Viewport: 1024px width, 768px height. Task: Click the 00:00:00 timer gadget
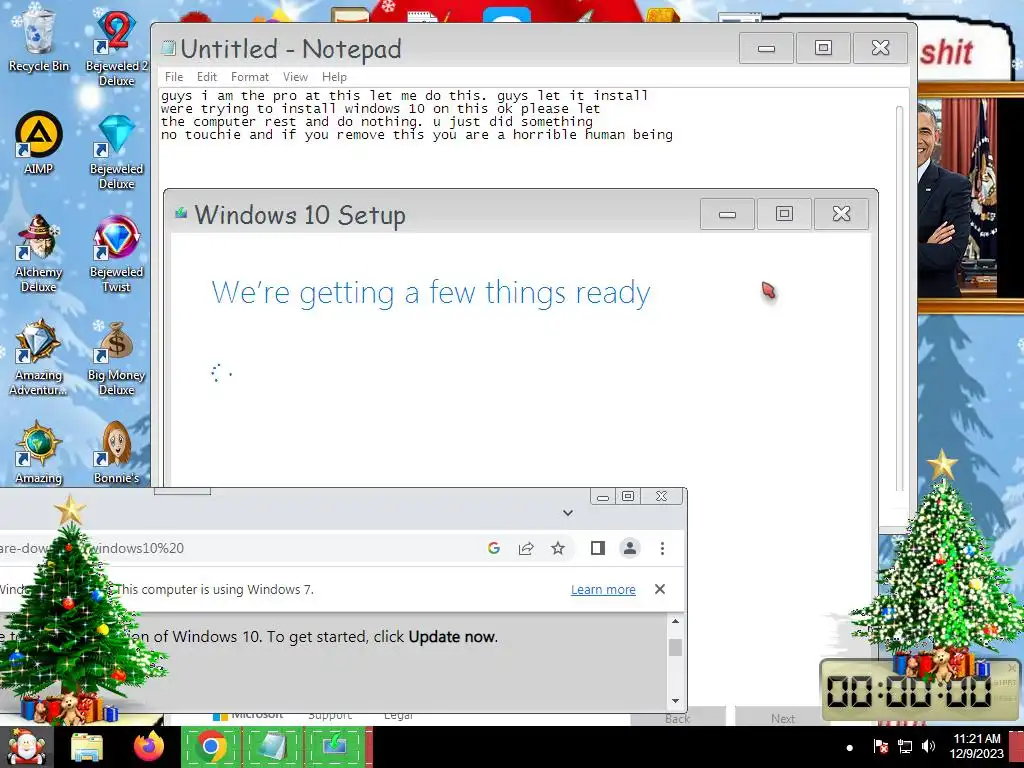(x=920, y=690)
